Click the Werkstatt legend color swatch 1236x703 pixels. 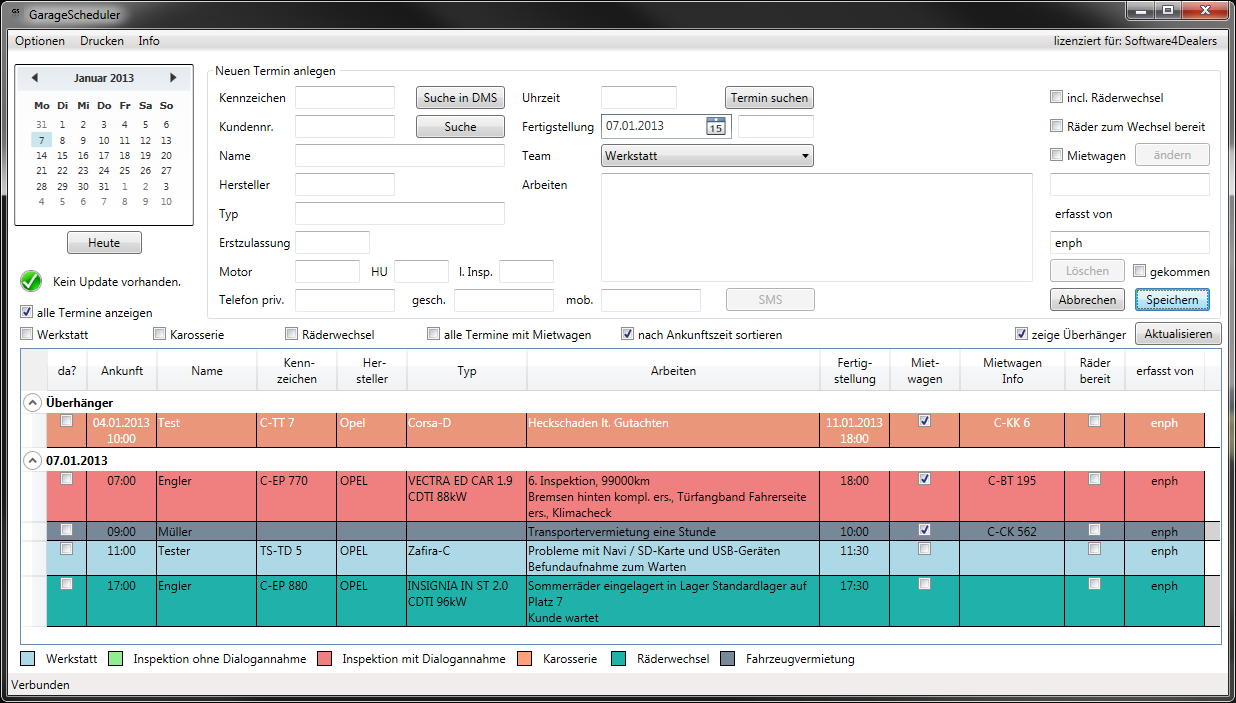click(x=28, y=659)
